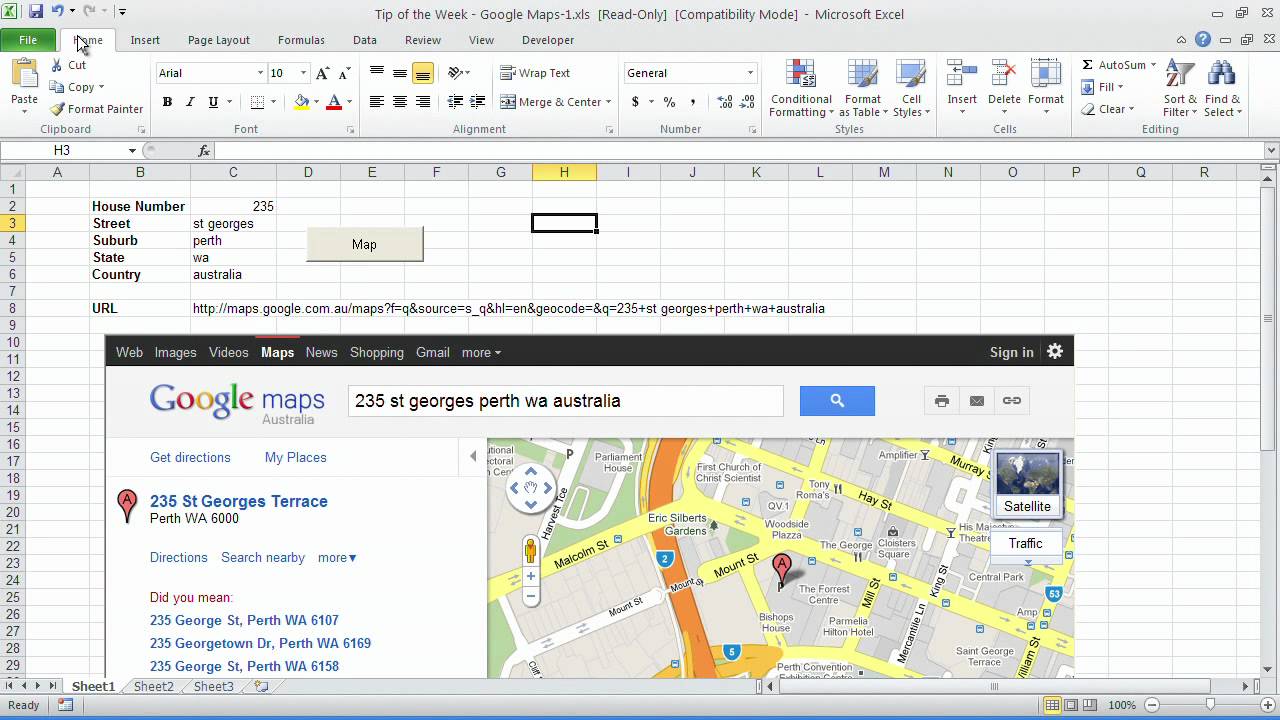Click the Google settings gear icon
This screenshot has height=720, width=1280.
(x=1055, y=351)
